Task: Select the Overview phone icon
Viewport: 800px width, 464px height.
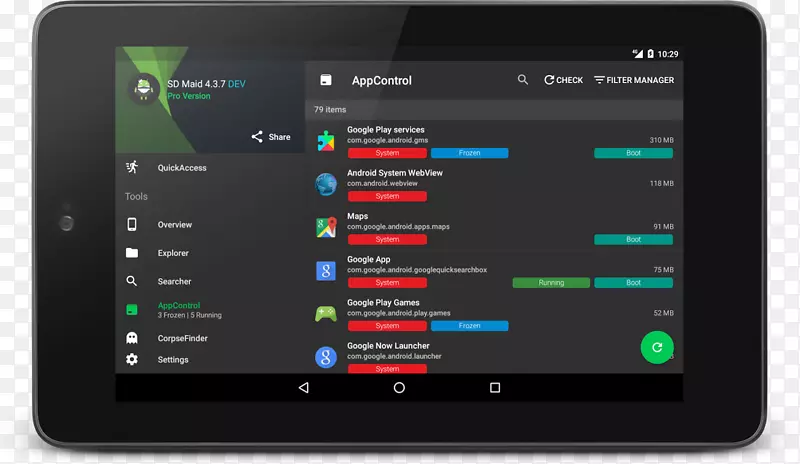Action: [x=132, y=224]
